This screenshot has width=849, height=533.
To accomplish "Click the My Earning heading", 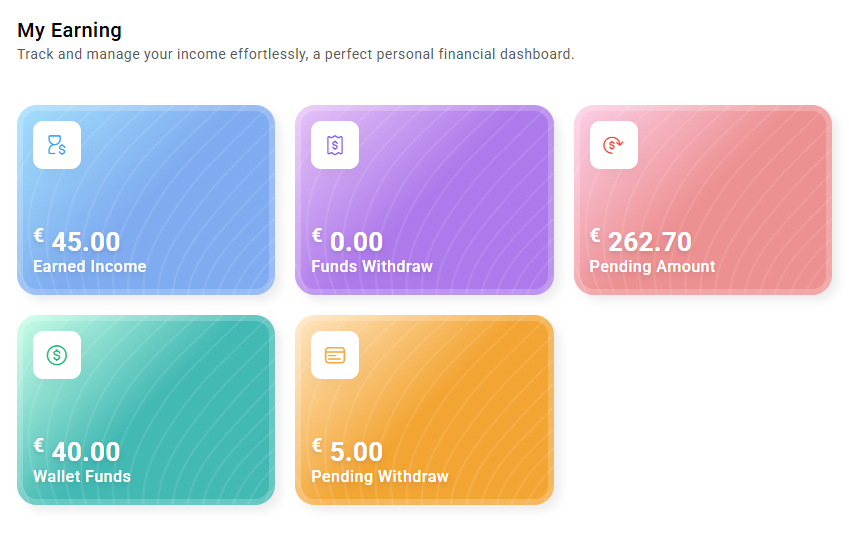I will coord(69,30).
